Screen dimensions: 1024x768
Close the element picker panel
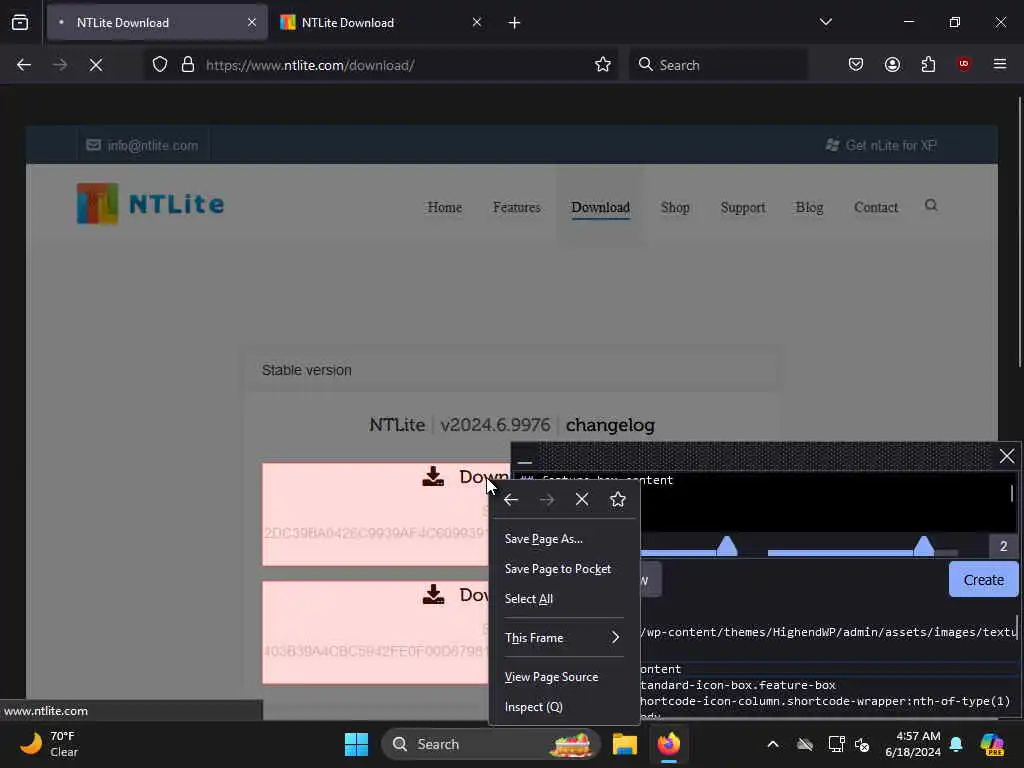[x=1007, y=456]
